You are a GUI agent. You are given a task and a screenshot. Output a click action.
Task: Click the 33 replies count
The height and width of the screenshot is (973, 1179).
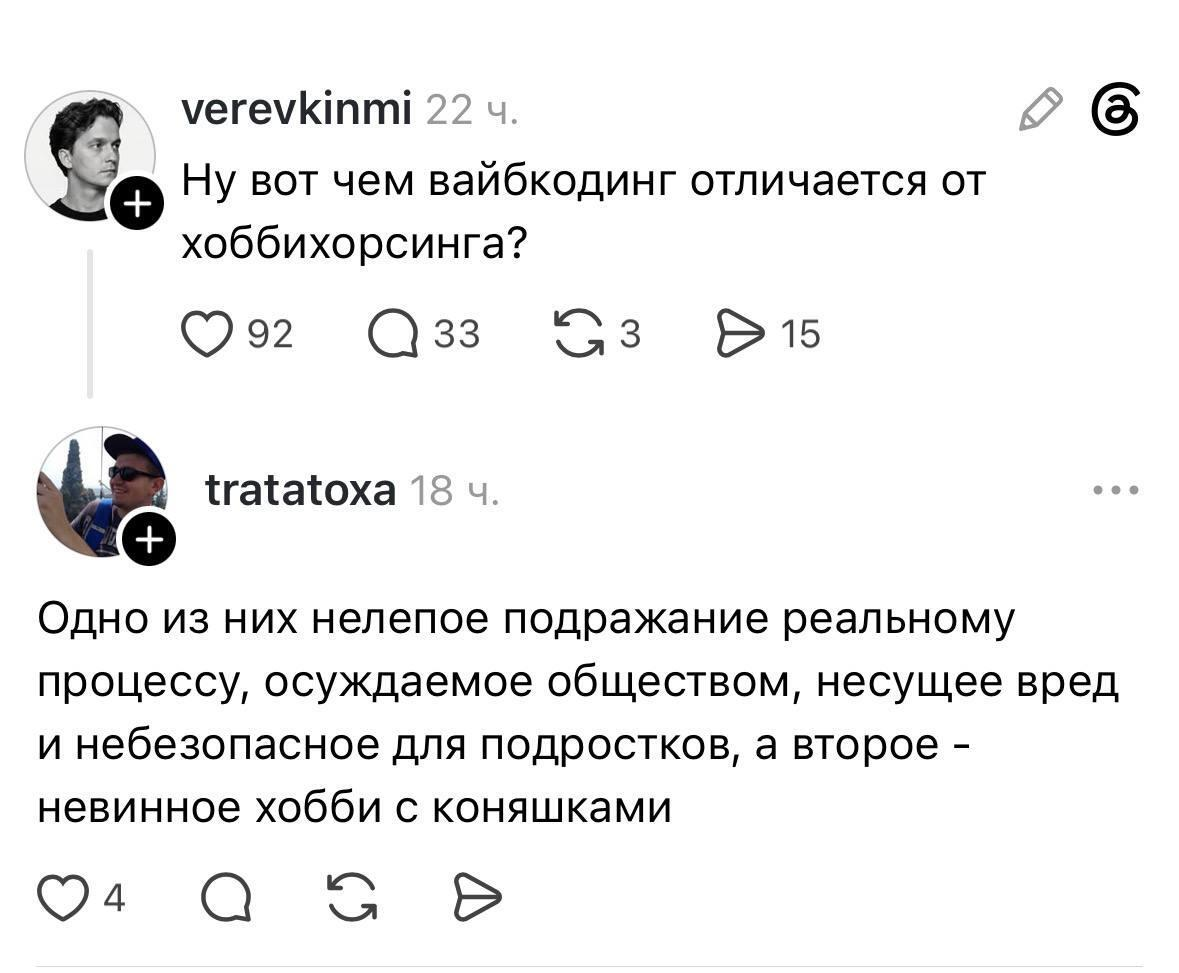(456, 334)
